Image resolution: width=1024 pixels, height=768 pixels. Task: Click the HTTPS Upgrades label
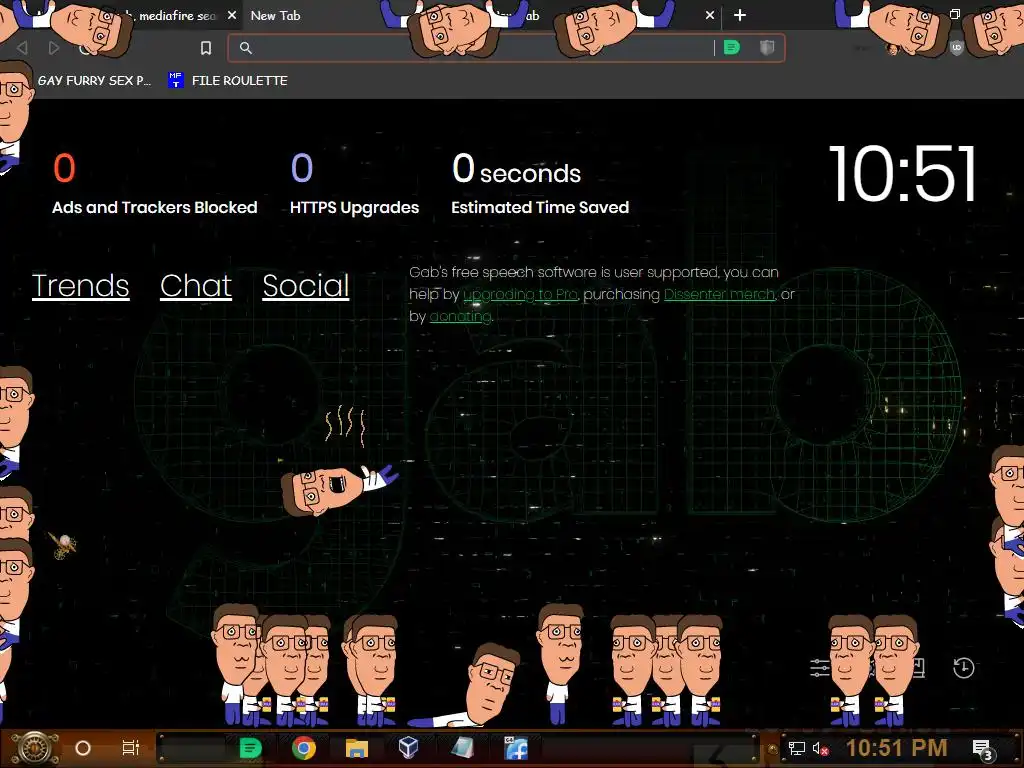click(x=355, y=208)
